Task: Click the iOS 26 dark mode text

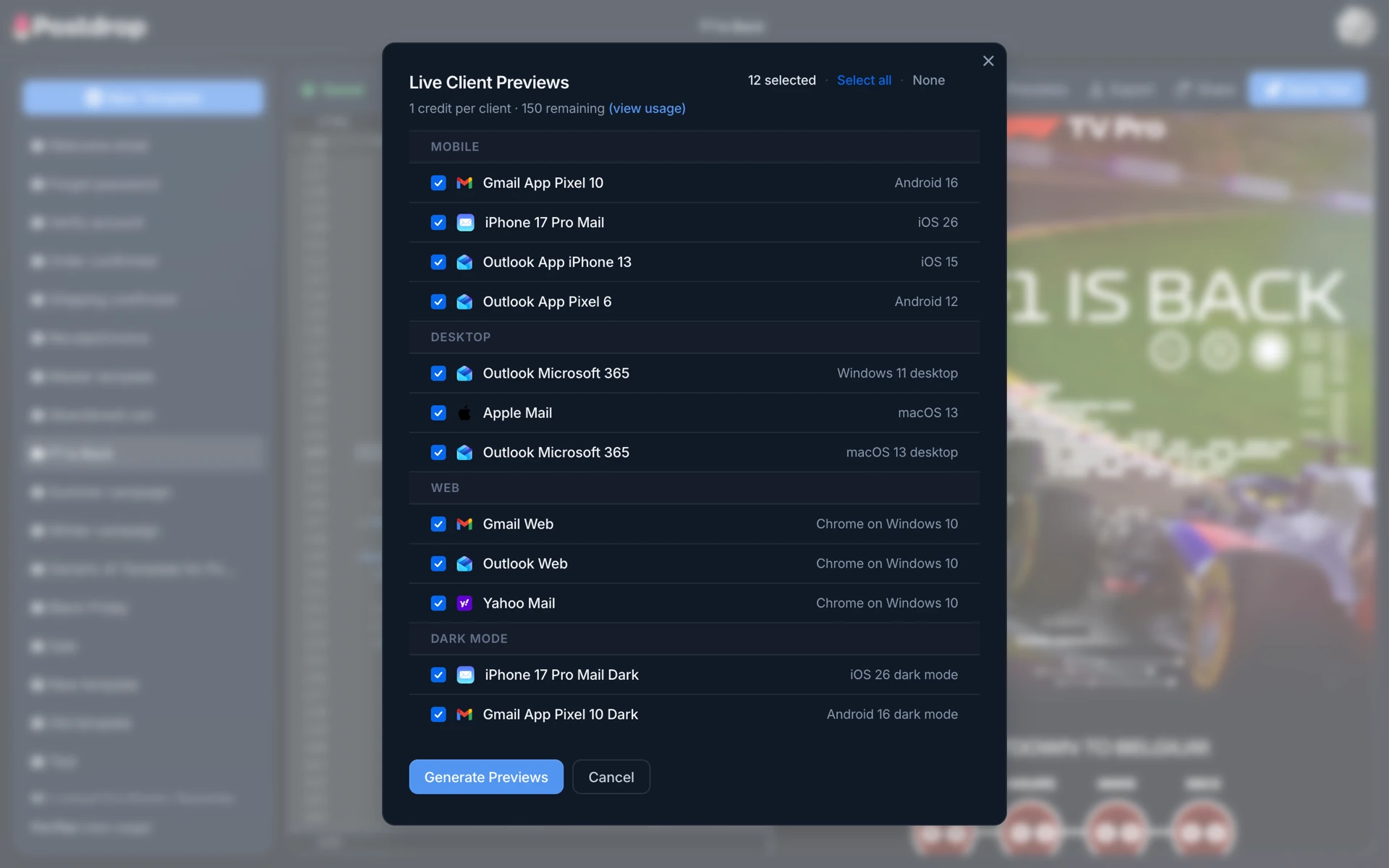Action: click(904, 675)
